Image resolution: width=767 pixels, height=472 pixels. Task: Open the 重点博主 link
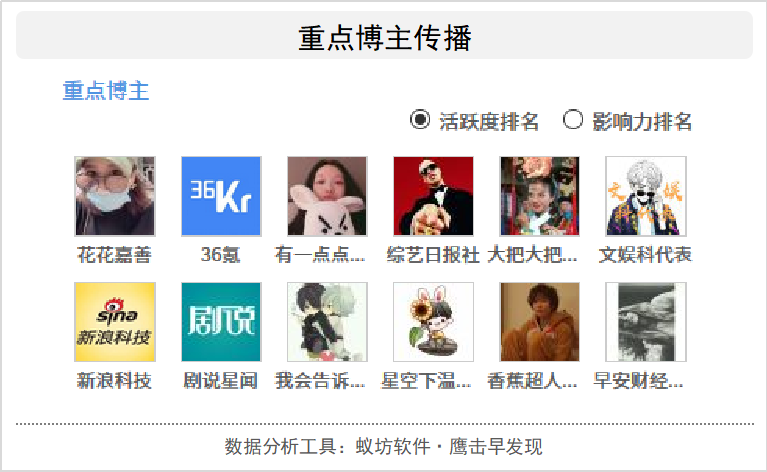[106, 91]
